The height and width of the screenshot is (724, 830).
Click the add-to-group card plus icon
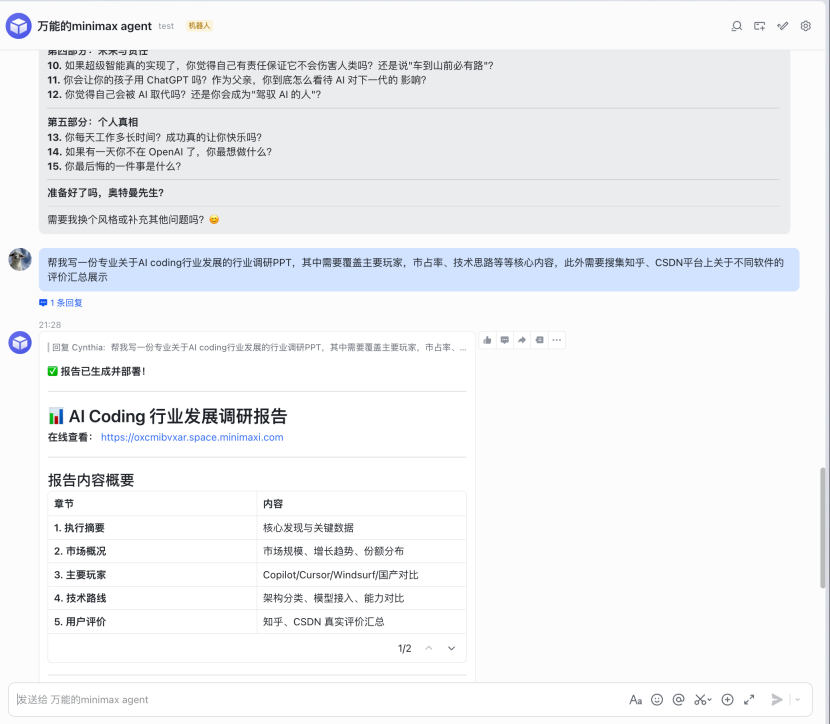[x=760, y=26]
